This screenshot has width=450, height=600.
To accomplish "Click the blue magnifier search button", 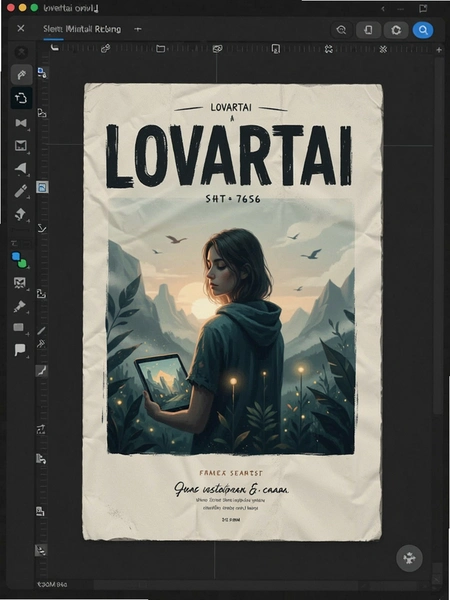I will pos(423,29).
